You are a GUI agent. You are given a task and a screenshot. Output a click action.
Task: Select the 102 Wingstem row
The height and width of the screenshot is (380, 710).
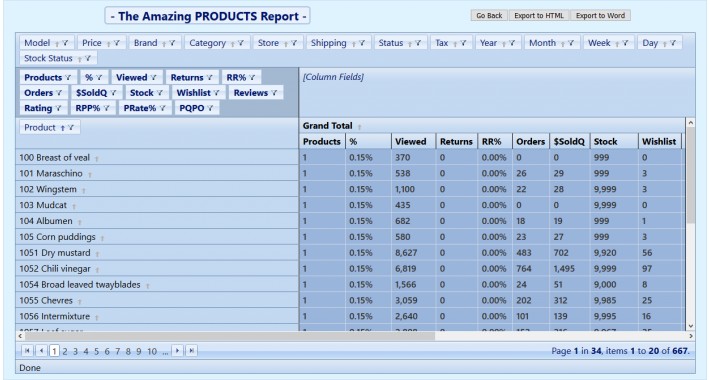pos(157,189)
